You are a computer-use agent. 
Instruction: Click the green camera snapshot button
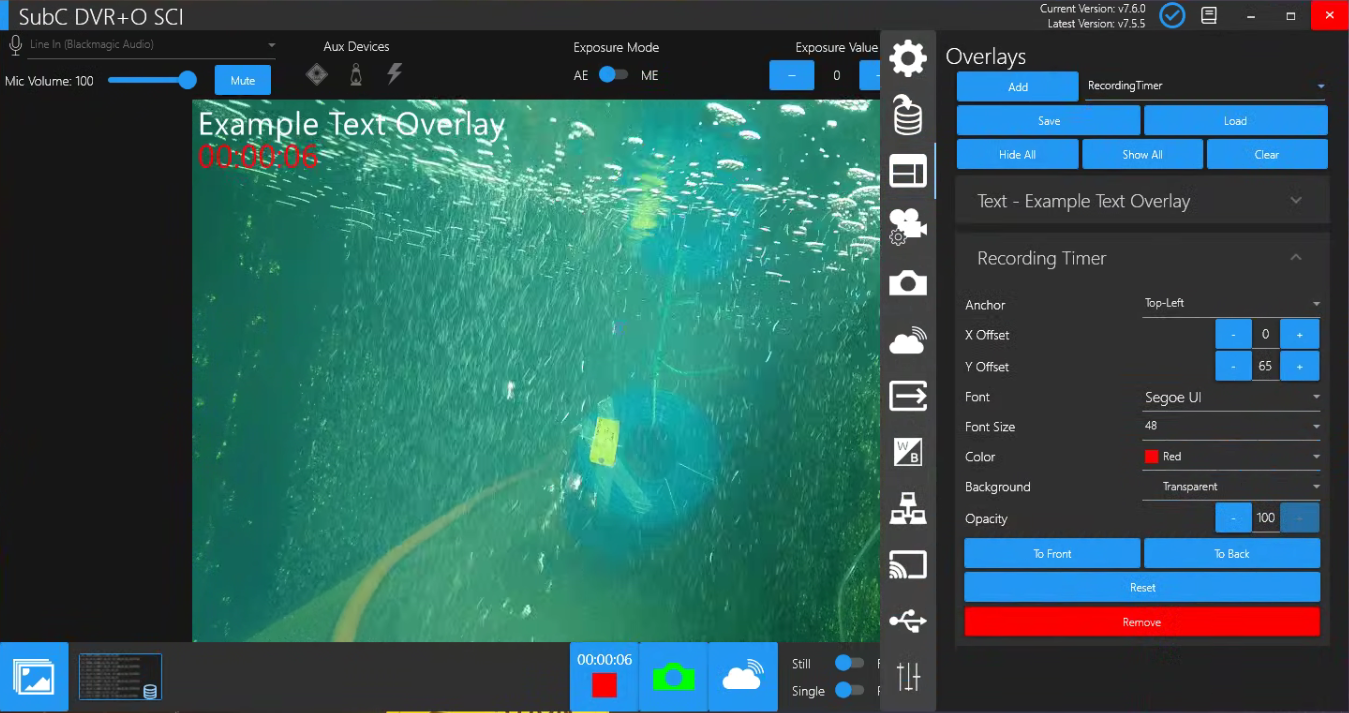[673, 678]
